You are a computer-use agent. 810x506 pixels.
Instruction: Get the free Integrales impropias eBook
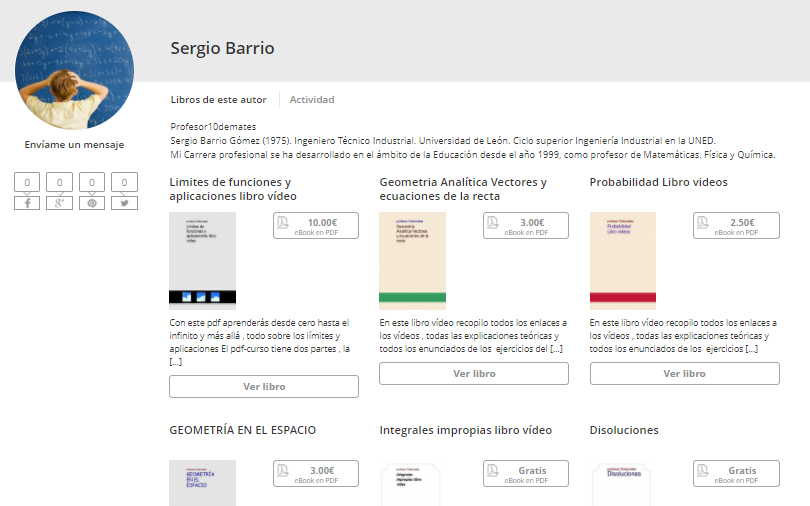[x=526, y=473]
